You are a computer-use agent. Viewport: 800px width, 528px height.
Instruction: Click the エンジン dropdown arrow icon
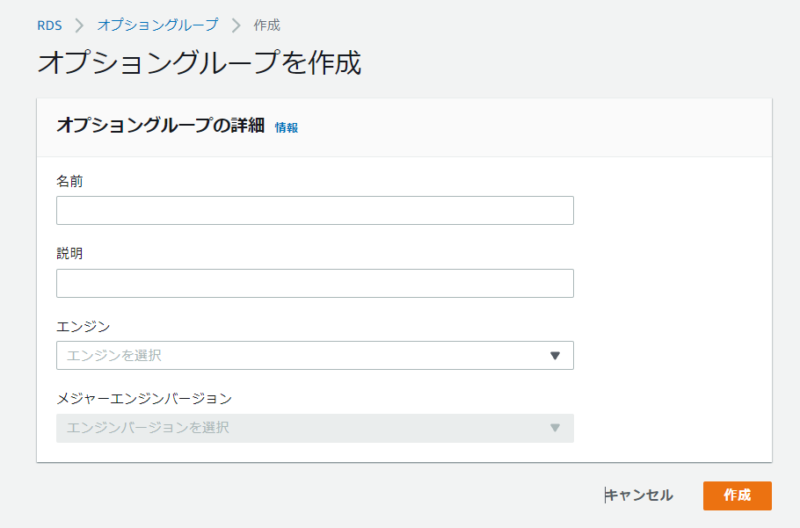click(x=555, y=356)
